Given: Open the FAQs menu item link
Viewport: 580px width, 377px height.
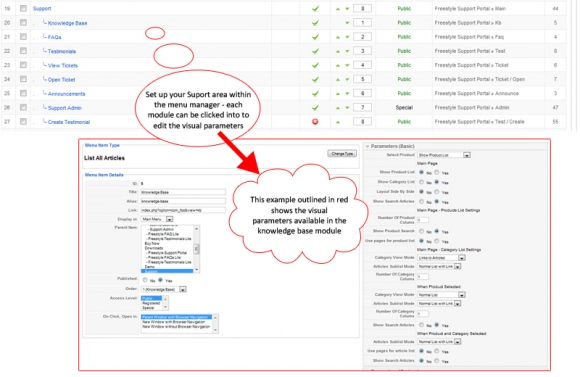Looking at the screenshot, I should pyautogui.click(x=54, y=37).
